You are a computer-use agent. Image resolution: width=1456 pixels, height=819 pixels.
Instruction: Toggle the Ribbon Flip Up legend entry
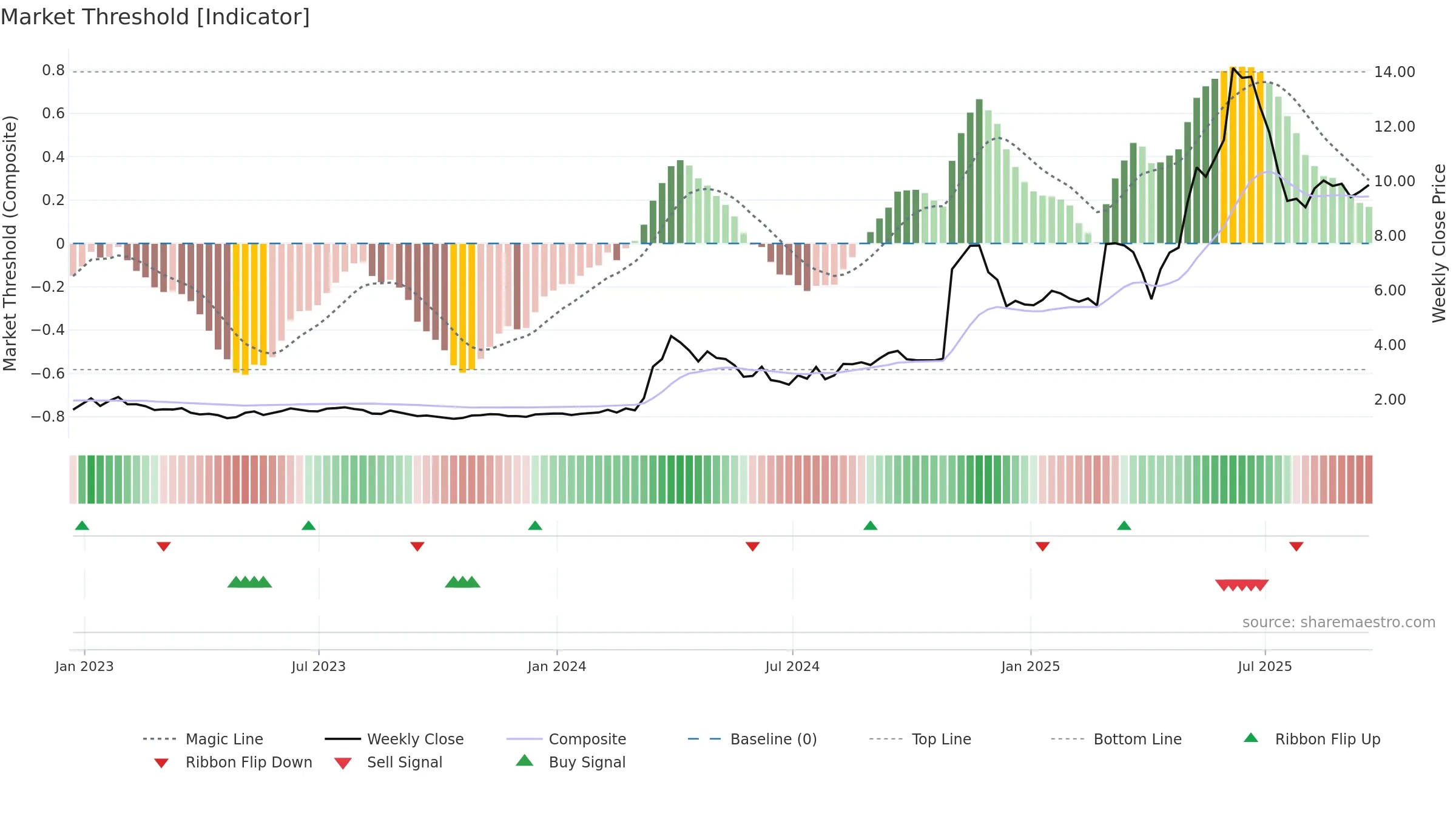pyautogui.click(x=1312, y=739)
